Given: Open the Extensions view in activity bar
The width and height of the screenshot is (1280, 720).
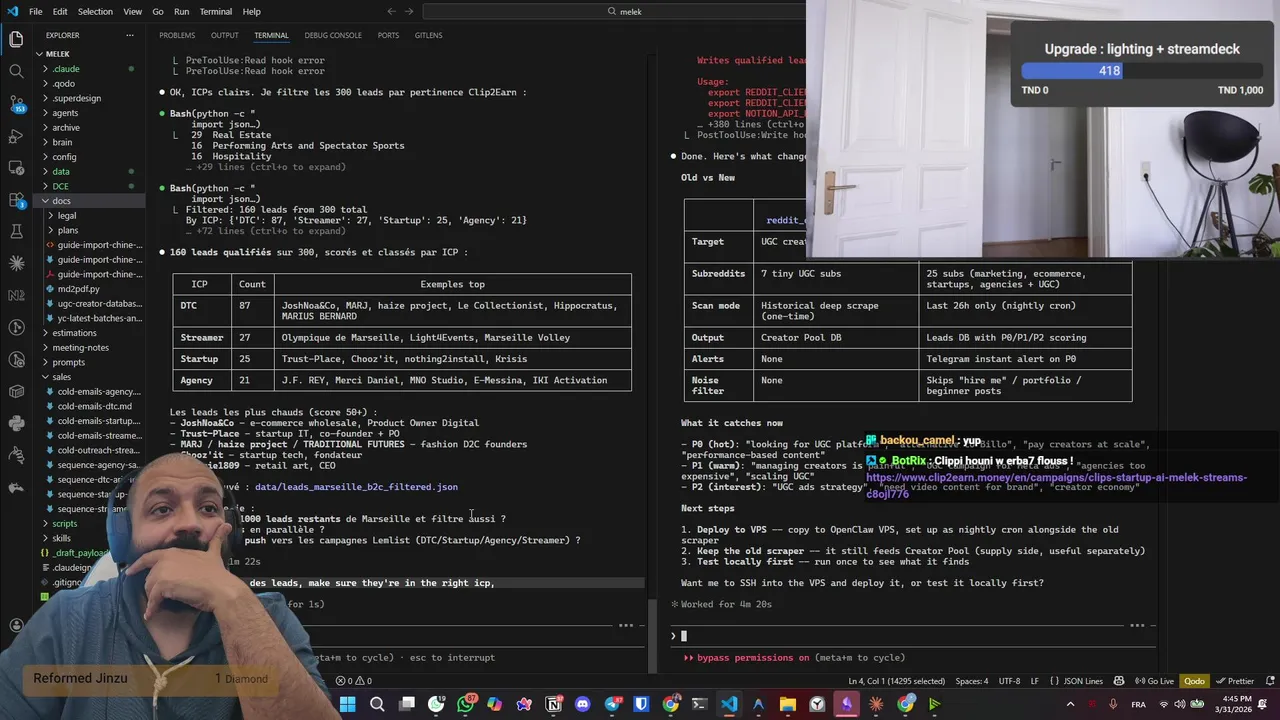Looking at the screenshot, I should click(x=16, y=199).
